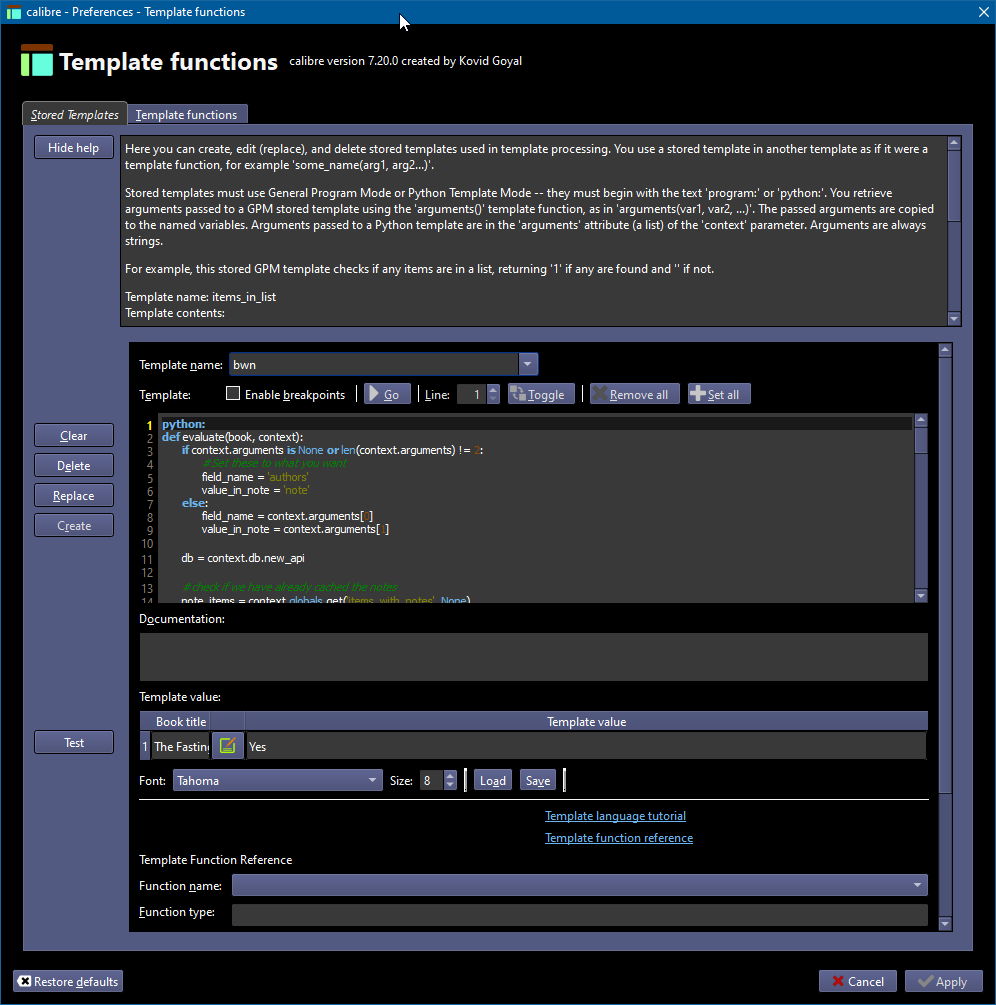Expand the Function name combo box
Viewport: 996px width, 1005px height.
pos(579,885)
